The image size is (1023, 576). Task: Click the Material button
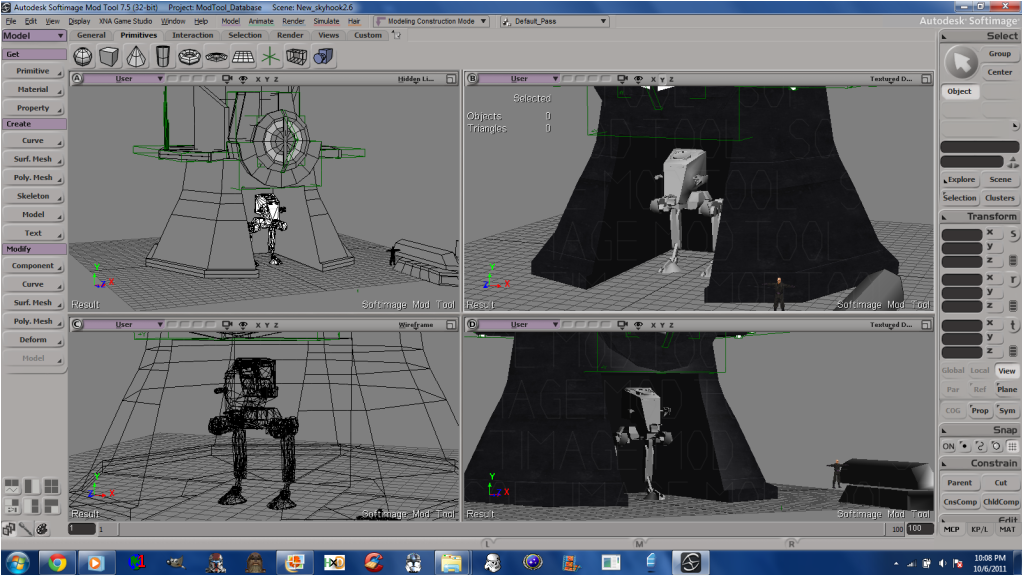coord(33,89)
